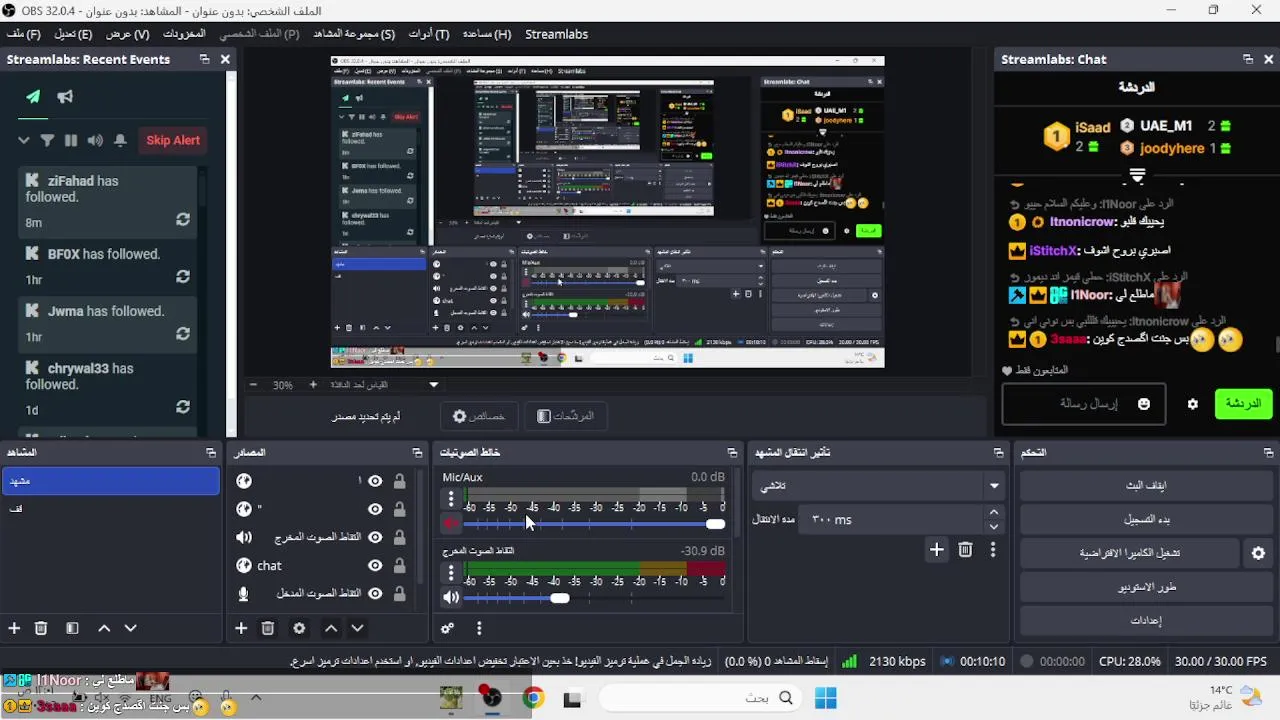Open the ملف (F) file menu

[23, 34]
